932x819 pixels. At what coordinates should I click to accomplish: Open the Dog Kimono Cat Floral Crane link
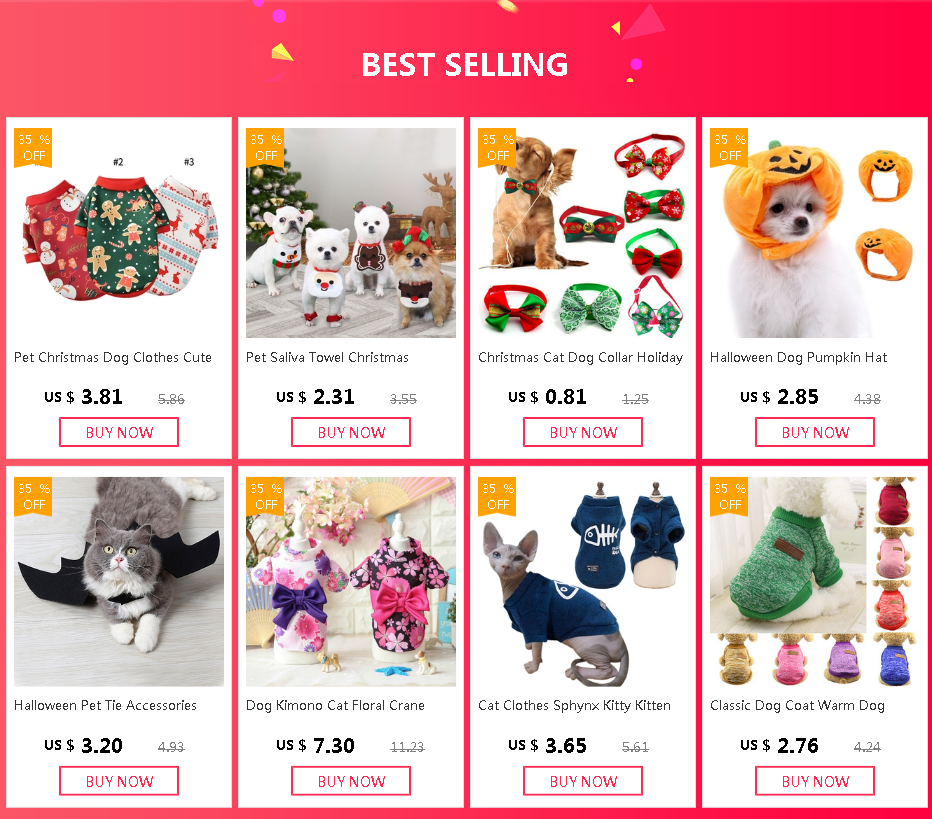coord(335,705)
